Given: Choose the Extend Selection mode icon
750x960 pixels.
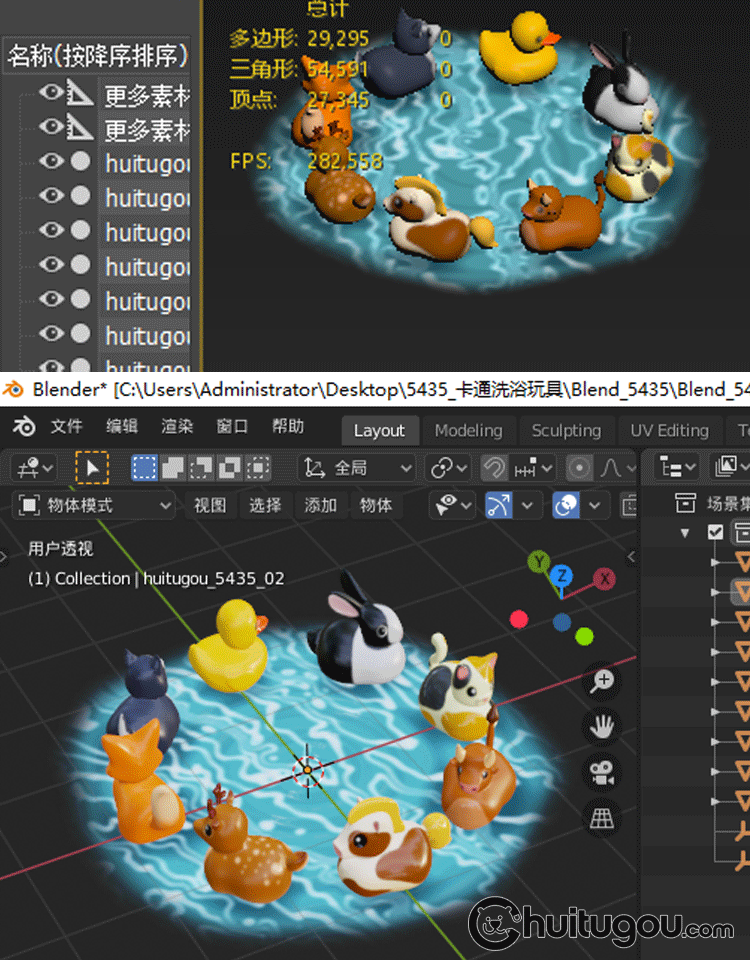Looking at the screenshot, I should tap(173, 468).
